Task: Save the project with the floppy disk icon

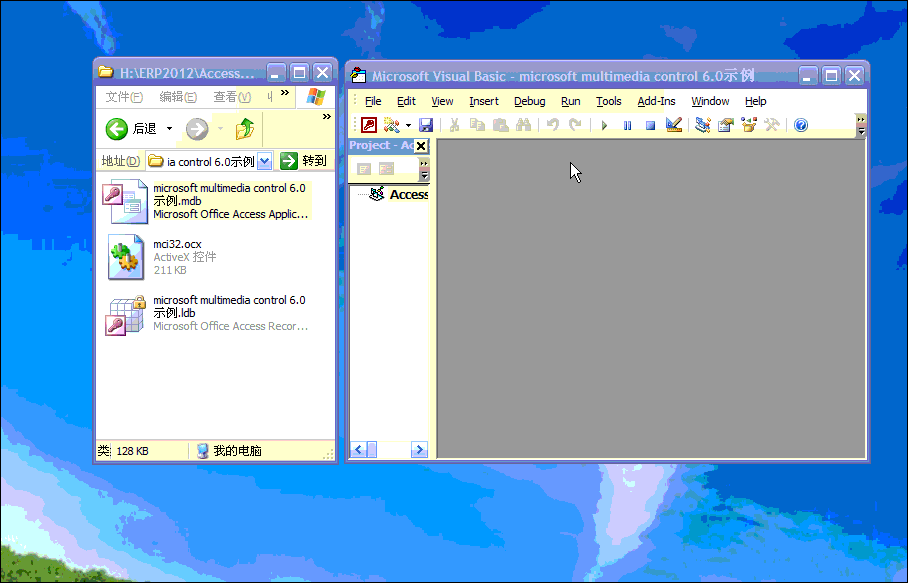Action: 426,125
